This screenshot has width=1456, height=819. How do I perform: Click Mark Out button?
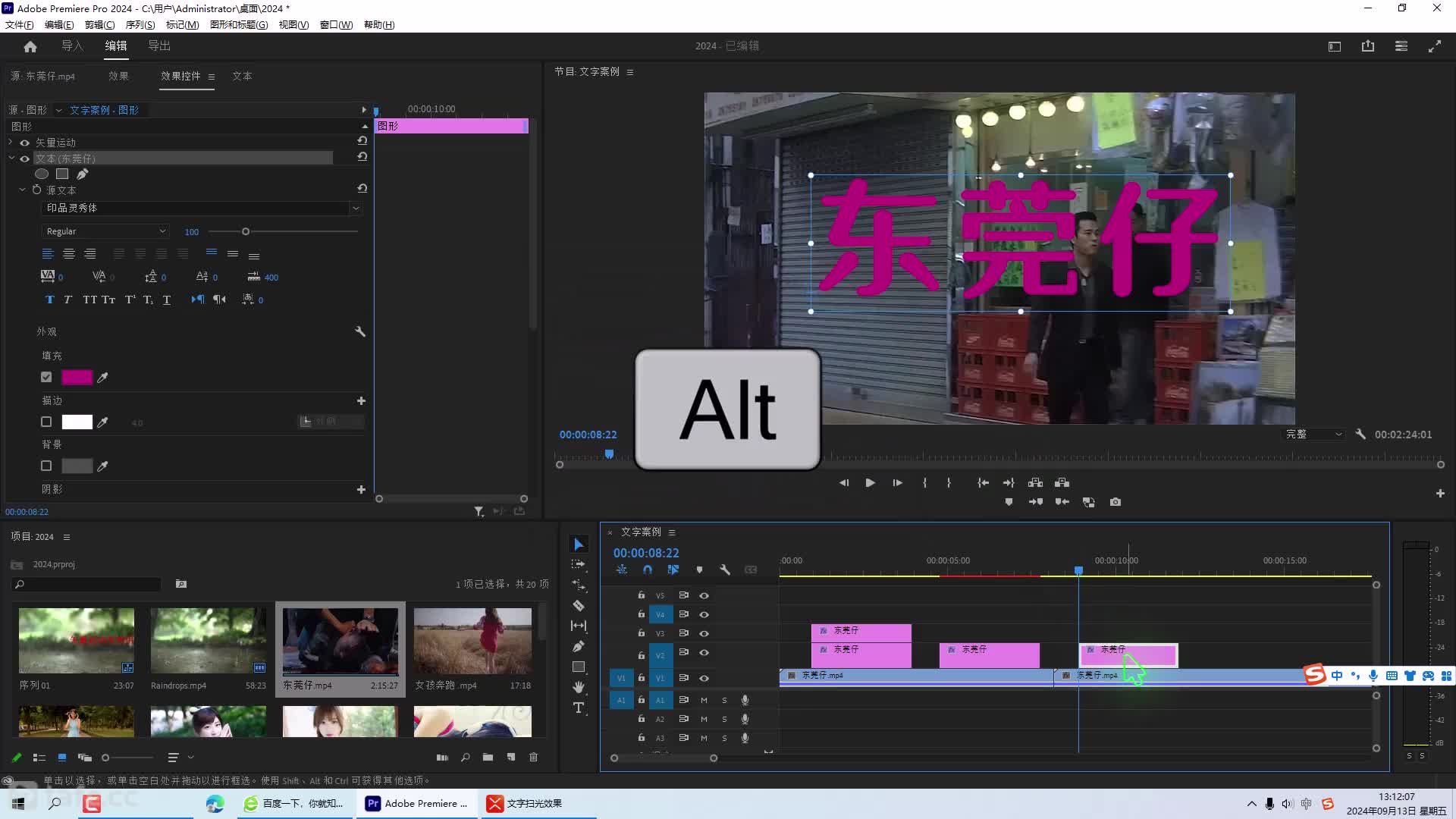click(949, 482)
